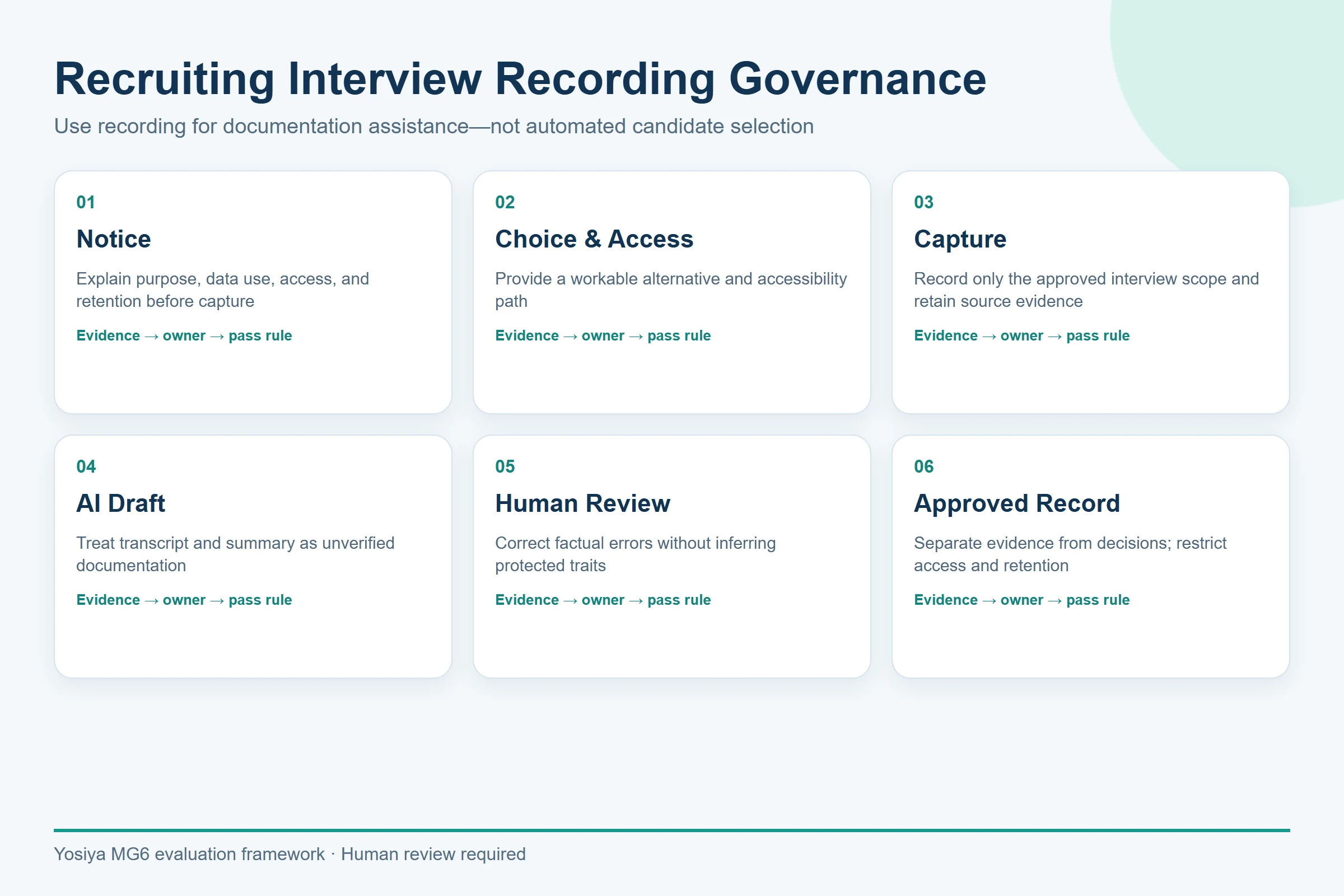The height and width of the screenshot is (896, 1344).
Task: Click 'Treat transcript and summary as unverified' text
Action: [x=235, y=554]
